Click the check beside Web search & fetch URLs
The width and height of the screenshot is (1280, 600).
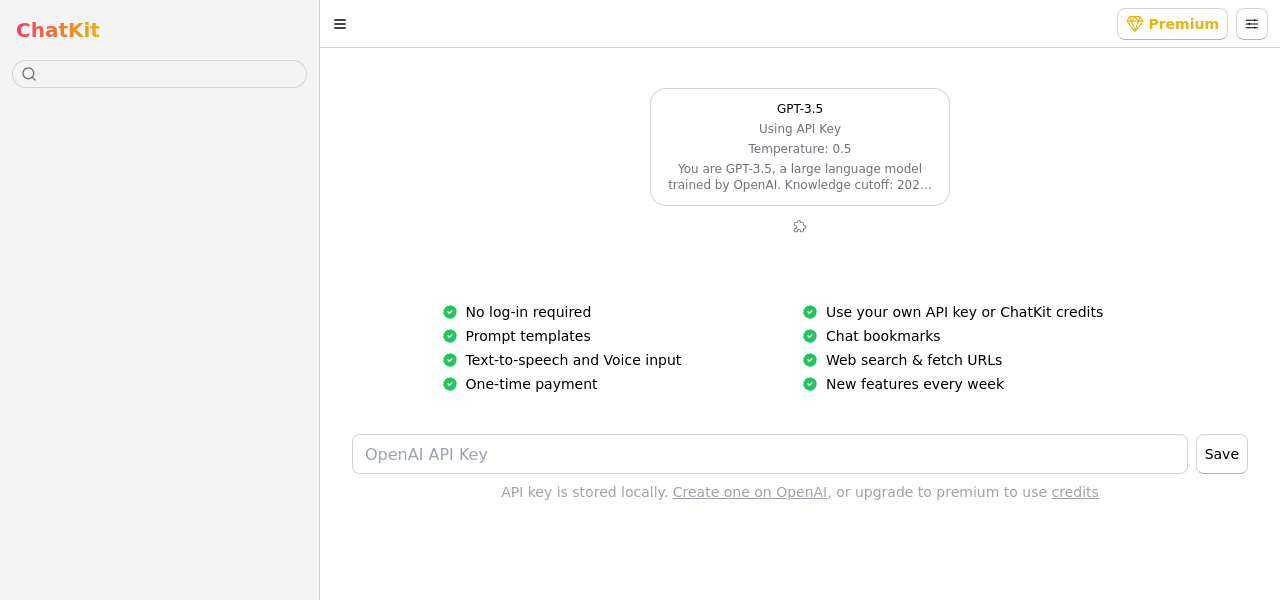click(x=810, y=360)
